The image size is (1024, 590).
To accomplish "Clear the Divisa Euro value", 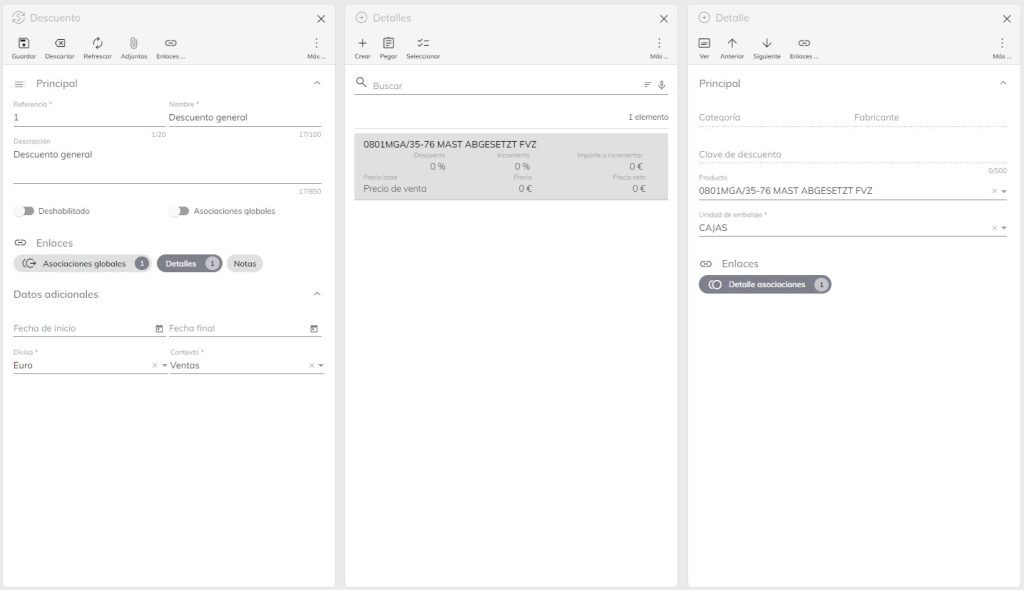I will [155, 365].
